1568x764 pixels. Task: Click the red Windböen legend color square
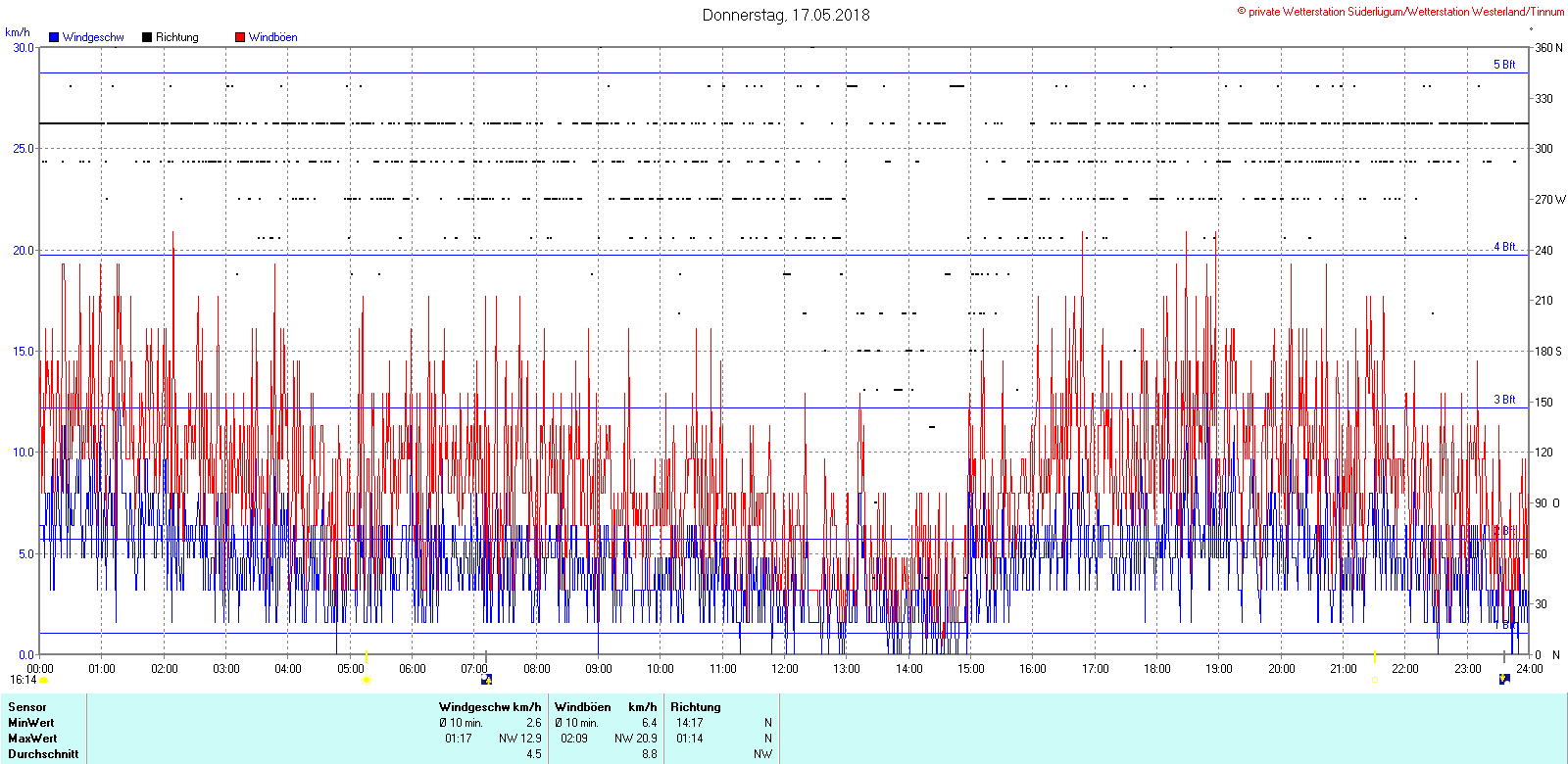[240, 37]
